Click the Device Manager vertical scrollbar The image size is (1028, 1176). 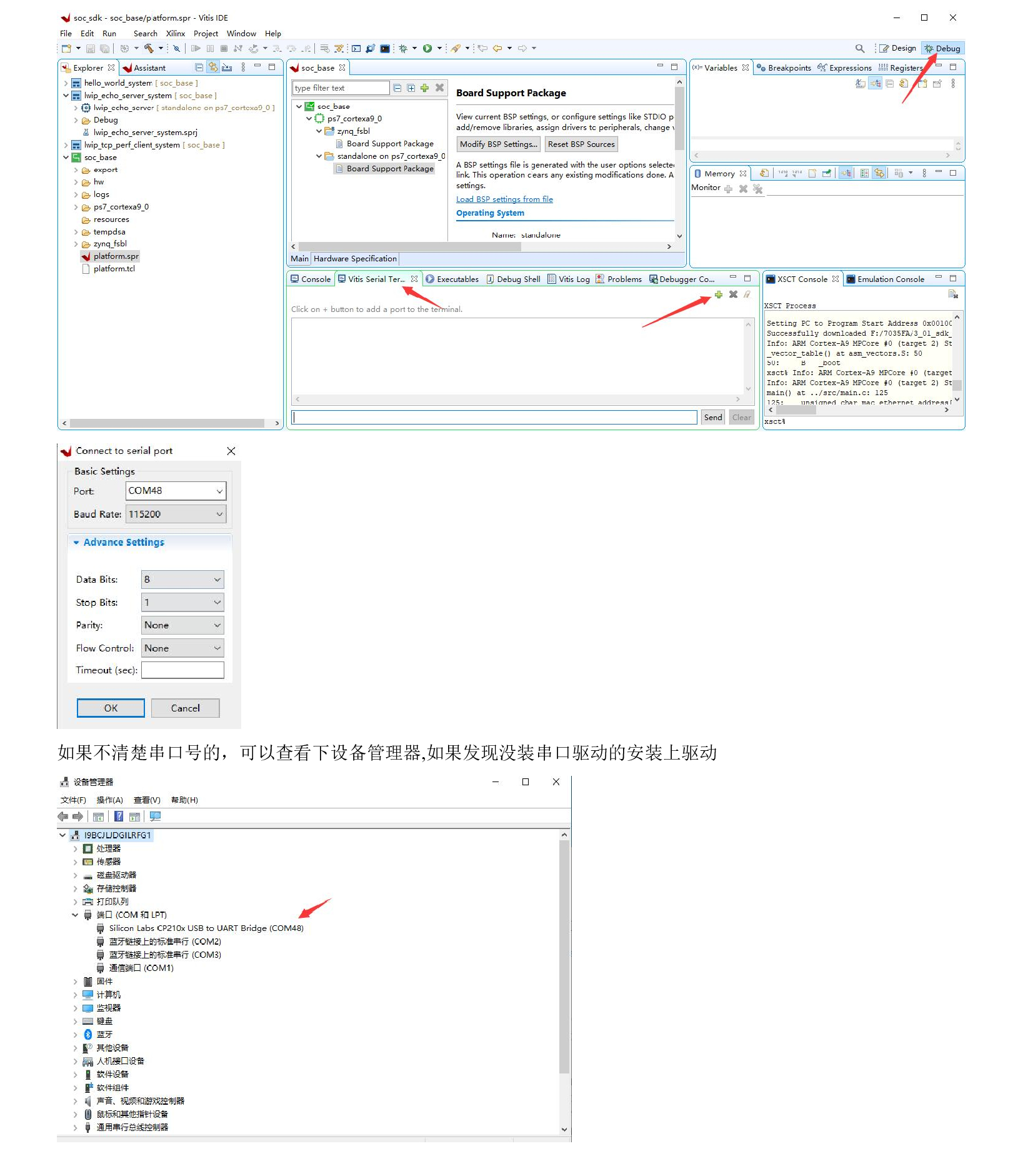point(564,957)
